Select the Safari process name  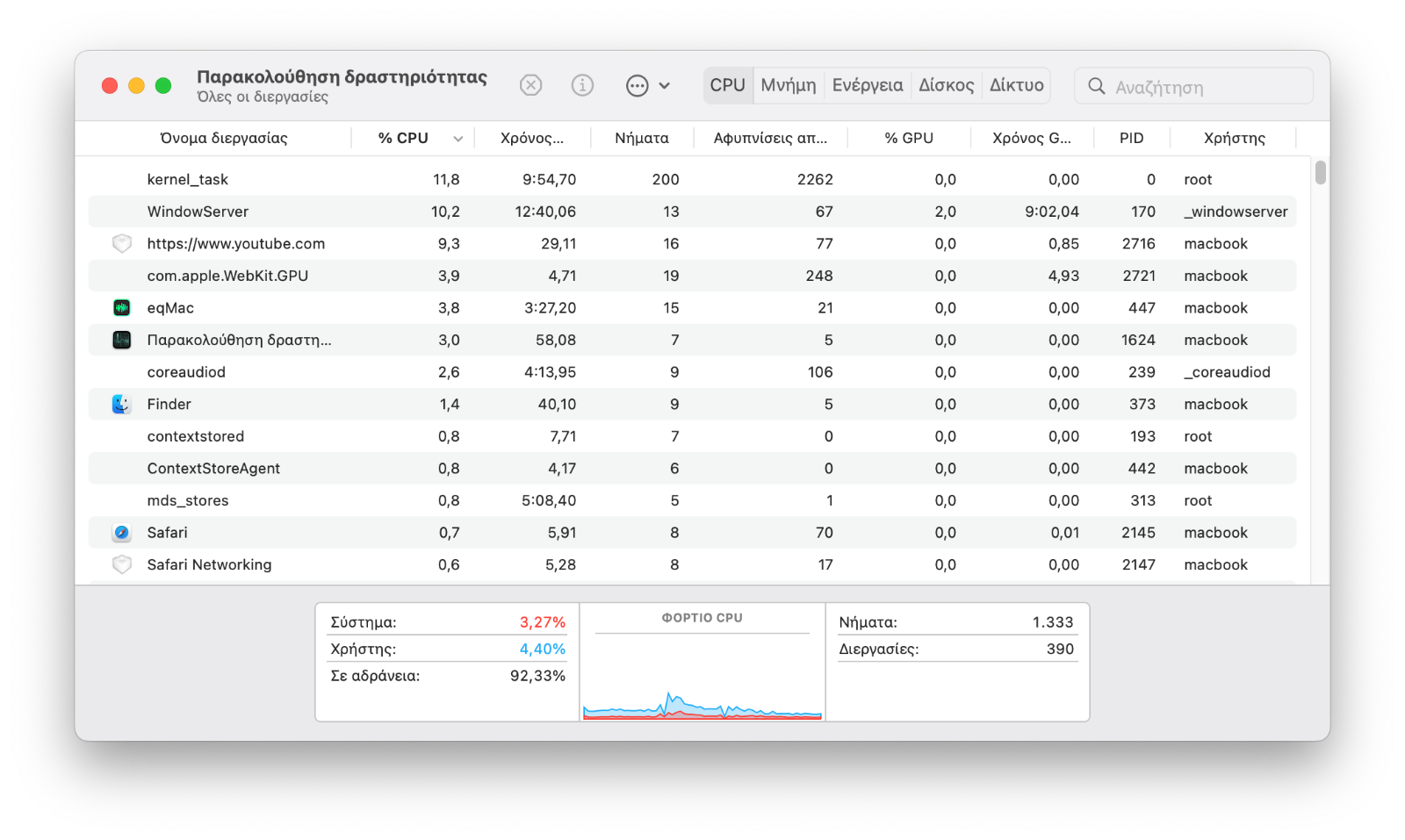(x=167, y=533)
